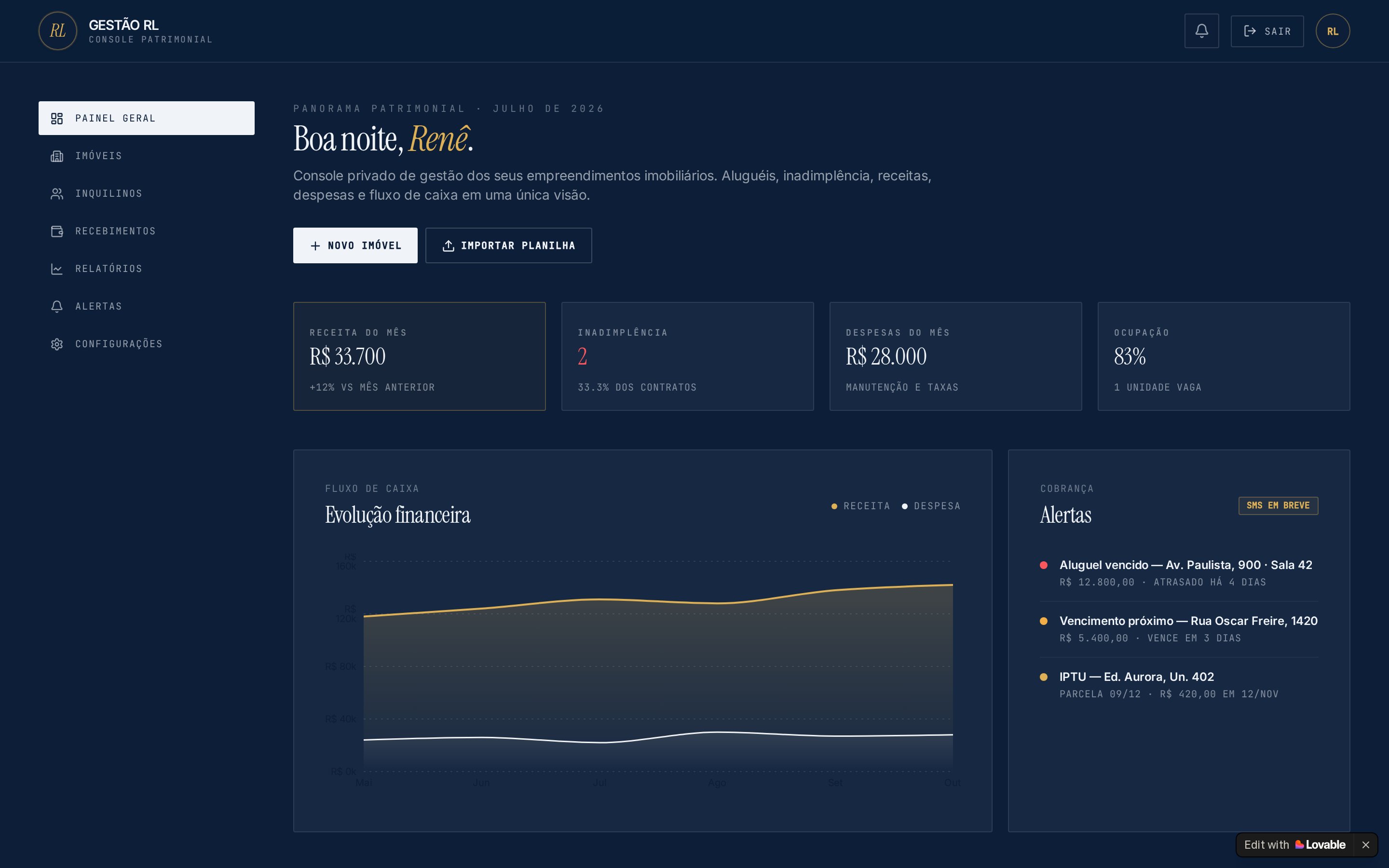
Task: Click the Sair logout button
Action: [1267, 31]
